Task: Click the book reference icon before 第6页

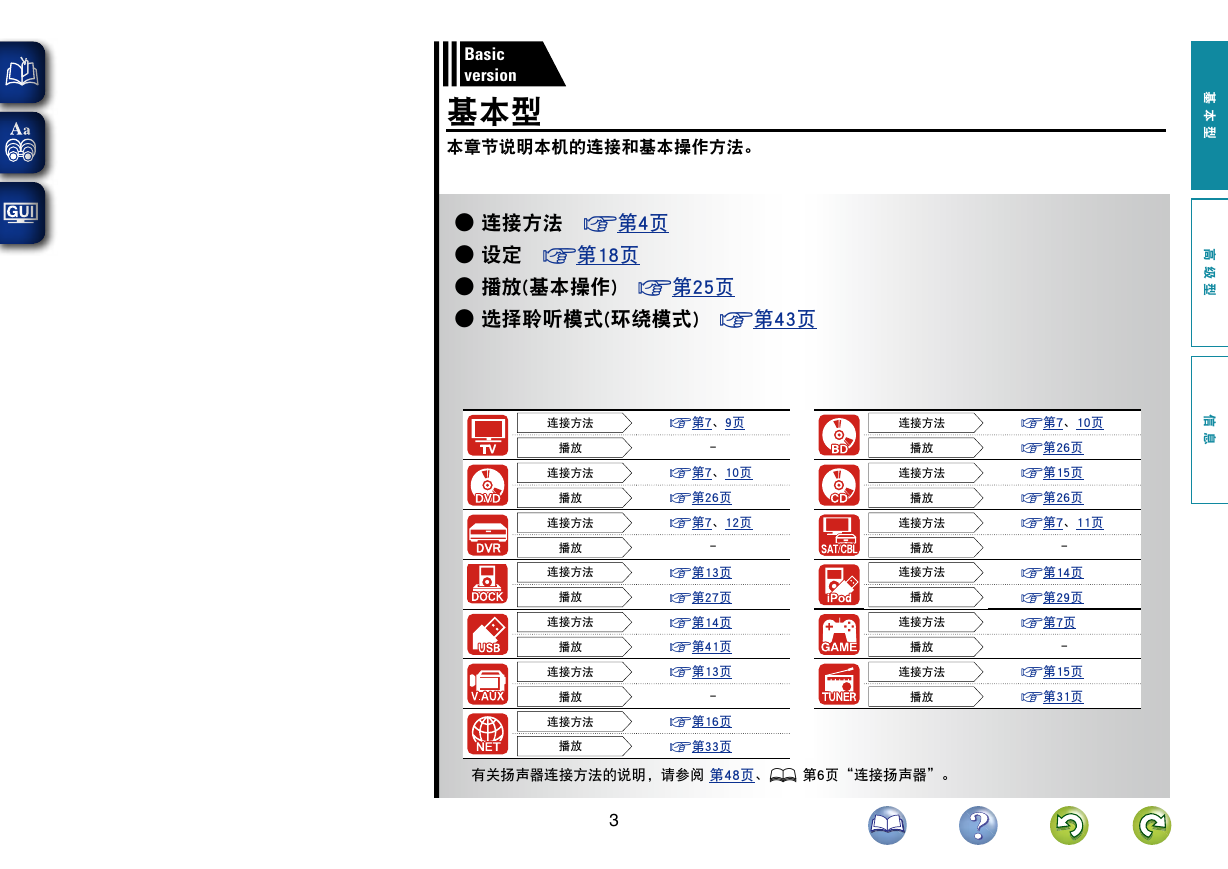Action: 783,775
